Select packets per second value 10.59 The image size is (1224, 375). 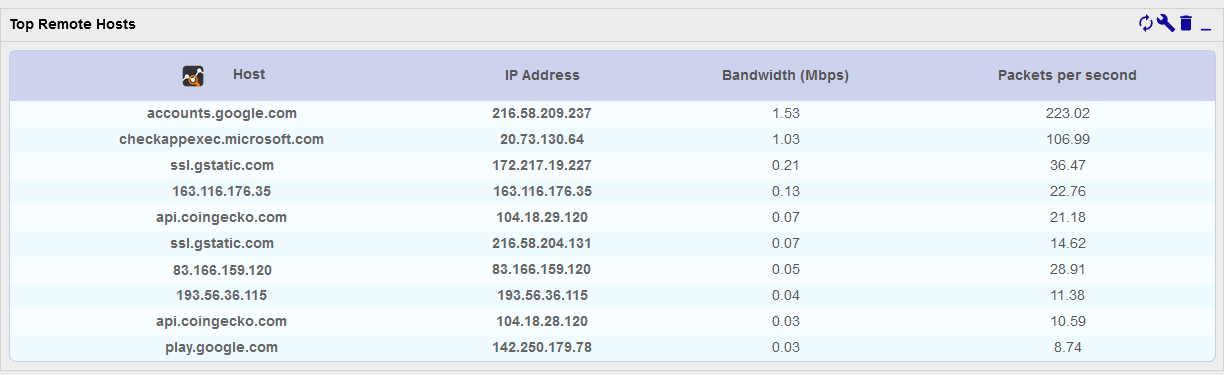pyautogui.click(x=1067, y=321)
